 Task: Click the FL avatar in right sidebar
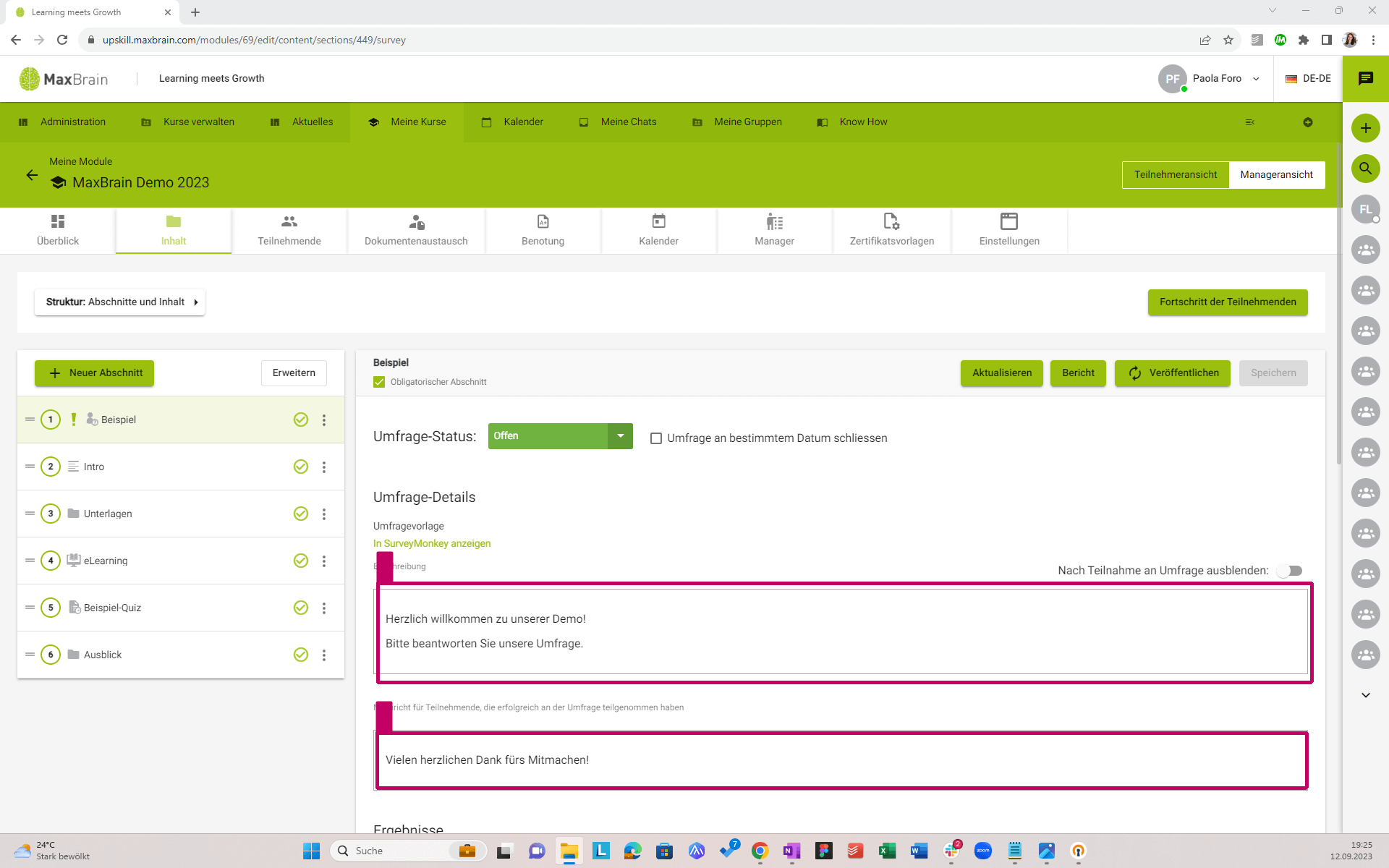point(1365,209)
